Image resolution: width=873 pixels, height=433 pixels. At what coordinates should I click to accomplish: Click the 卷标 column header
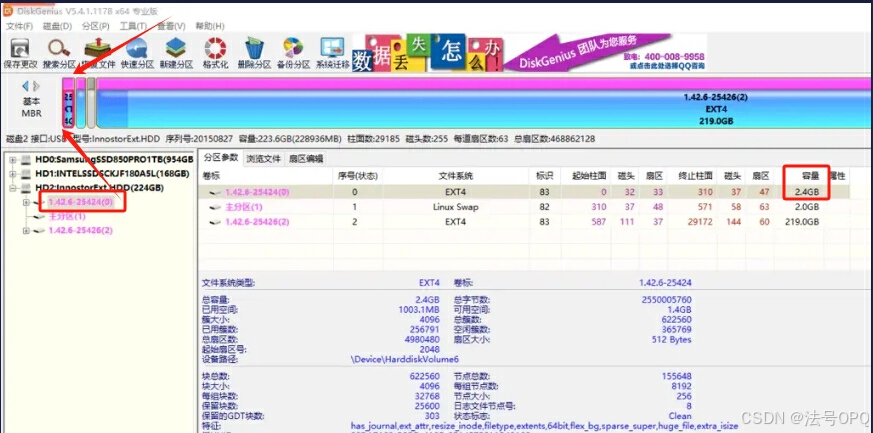(x=266, y=176)
